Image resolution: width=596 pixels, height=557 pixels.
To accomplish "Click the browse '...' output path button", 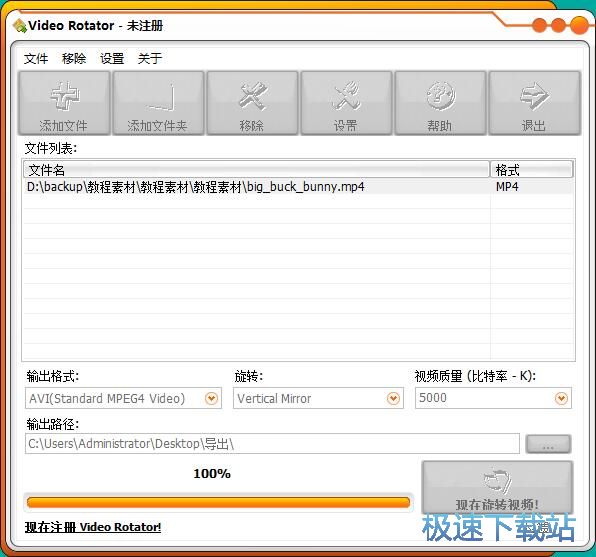I will [x=548, y=444].
